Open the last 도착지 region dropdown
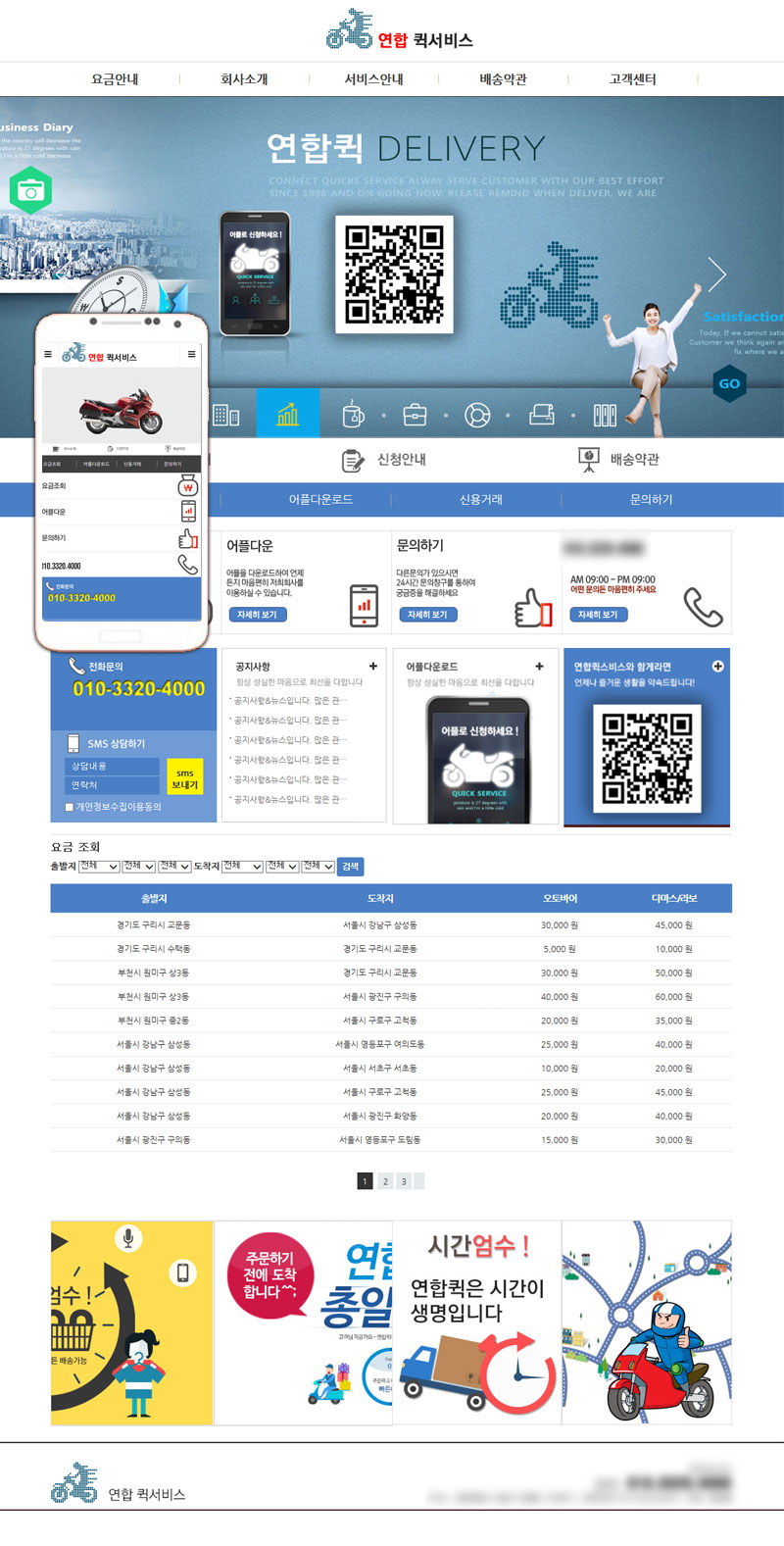The image size is (784, 1546). point(318,867)
